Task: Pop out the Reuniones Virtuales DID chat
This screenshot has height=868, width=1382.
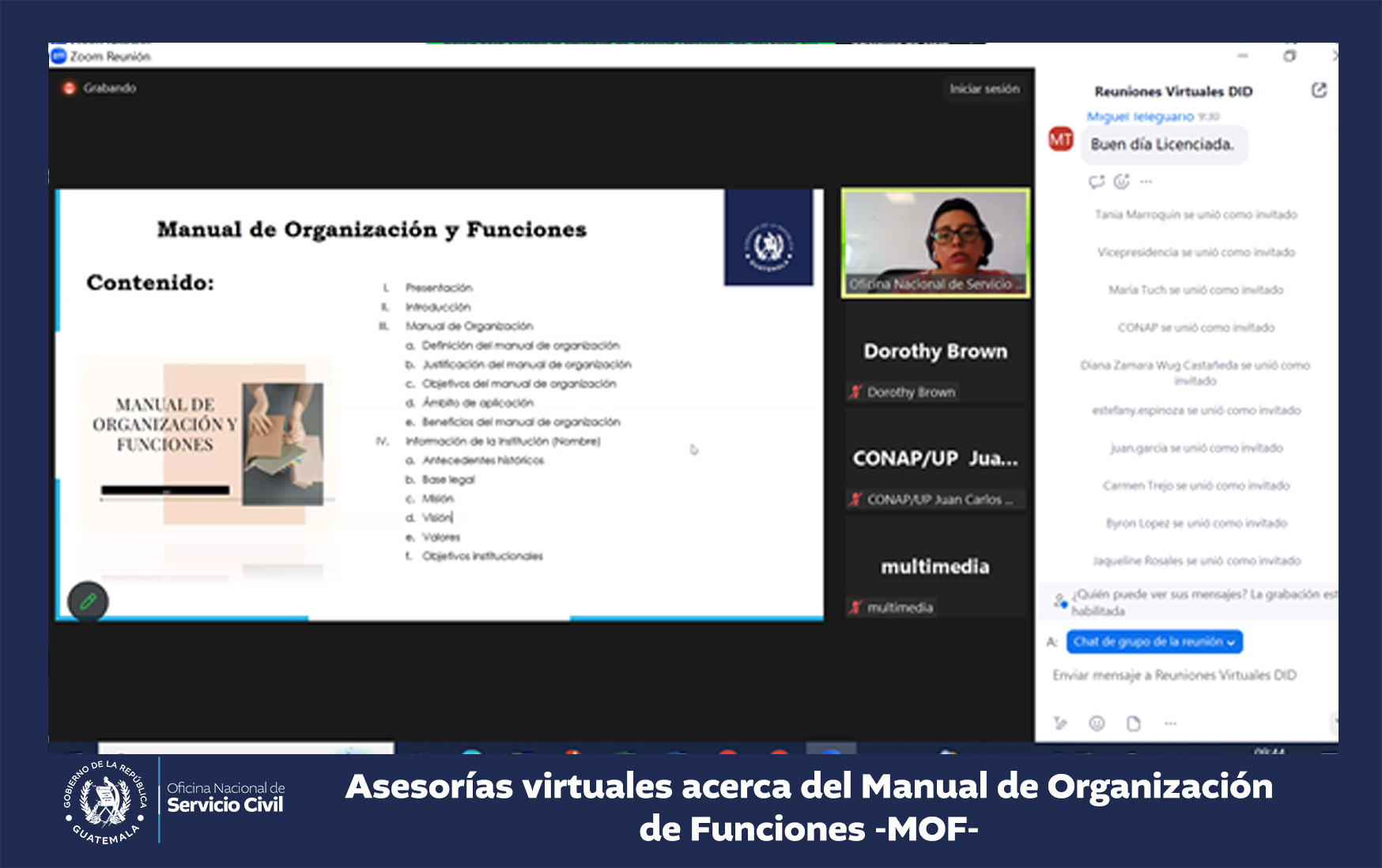Action: (1319, 90)
